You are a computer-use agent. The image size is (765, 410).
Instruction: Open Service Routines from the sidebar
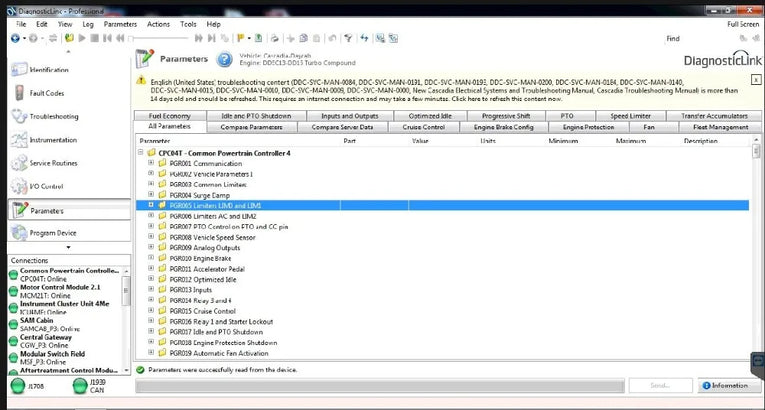[x=53, y=163]
